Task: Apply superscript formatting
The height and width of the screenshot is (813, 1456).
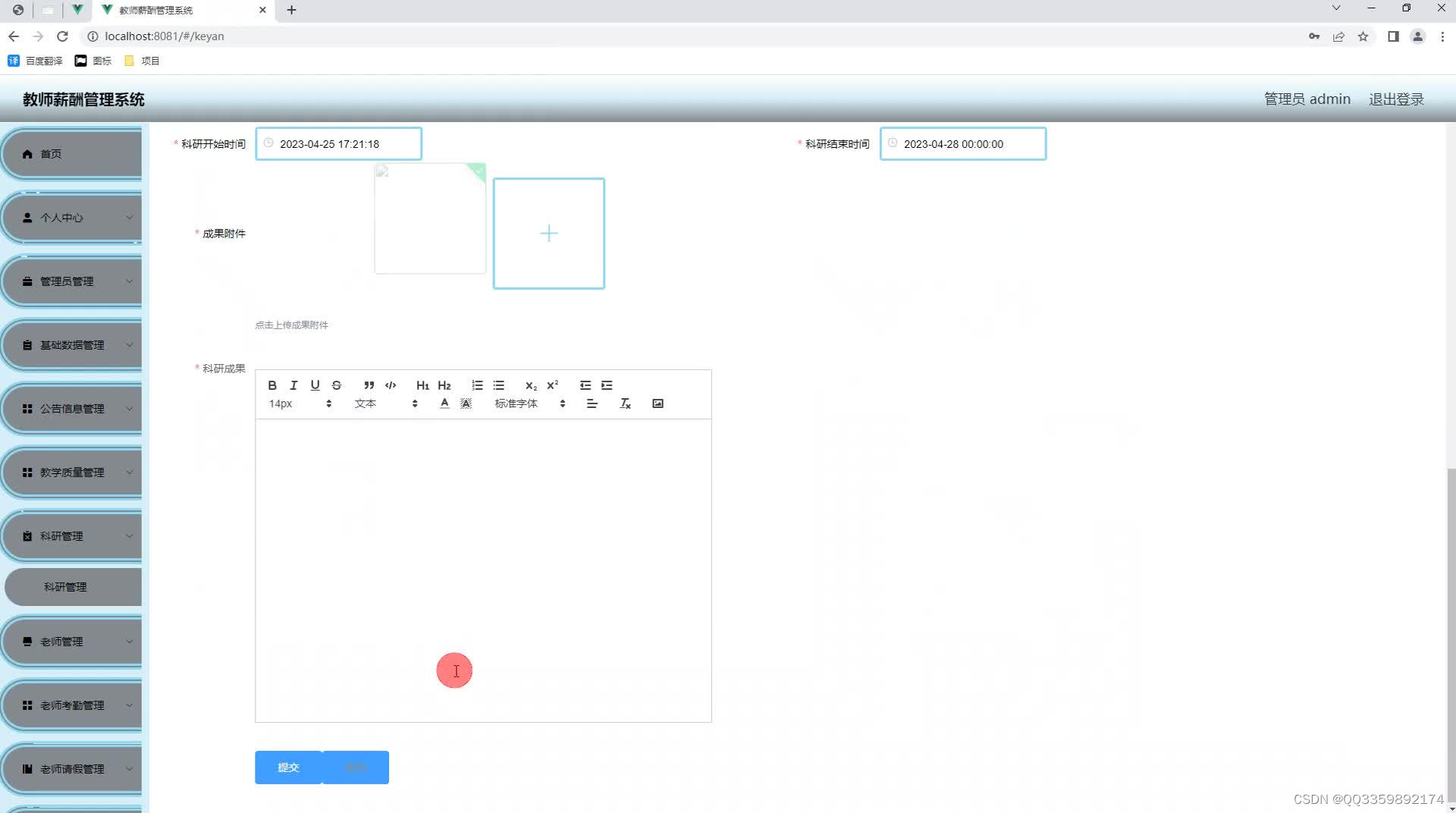Action: pyautogui.click(x=552, y=385)
